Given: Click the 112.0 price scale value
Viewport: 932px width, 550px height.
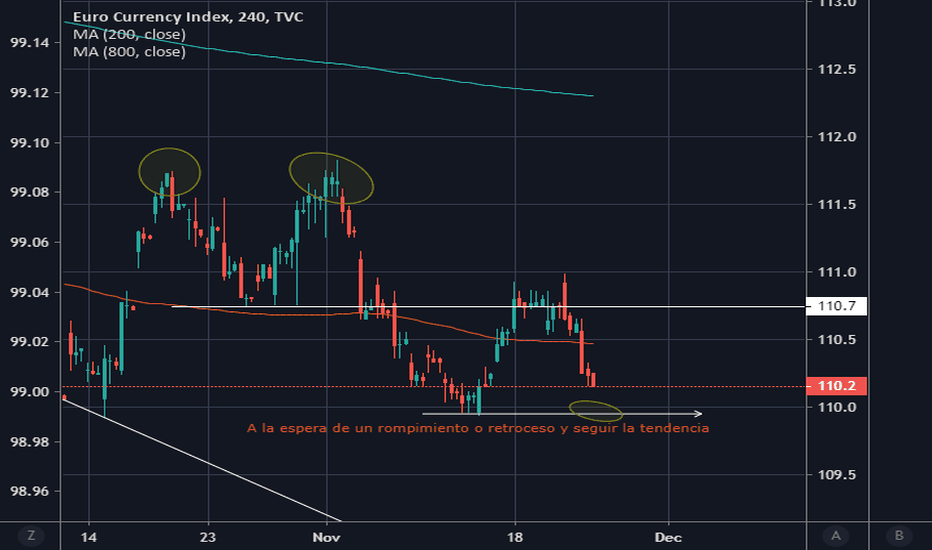Looking at the screenshot, I should (x=837, y=137).
